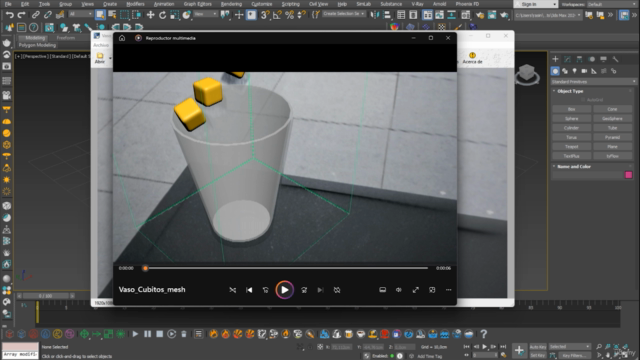This screenshot has height=360, width=640.
Task: Click the Phoenix FD help question mark icon
Action: (484, 334)
